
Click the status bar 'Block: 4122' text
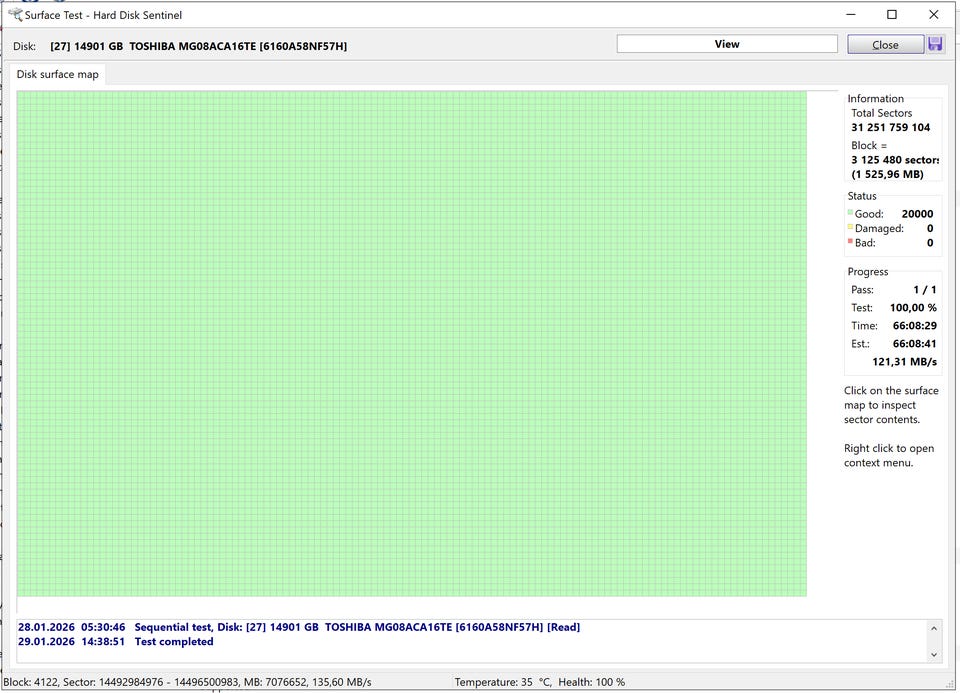point(29,682)
